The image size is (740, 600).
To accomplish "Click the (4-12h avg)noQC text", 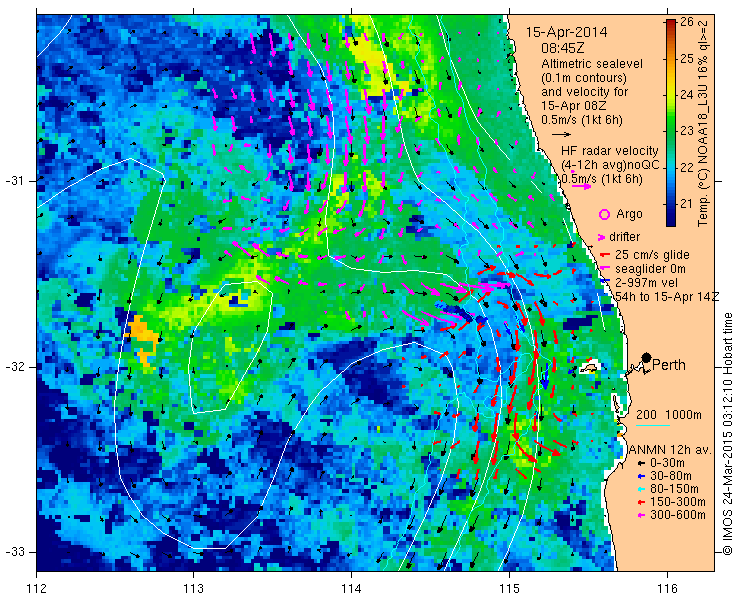I will tap(610, 165).
